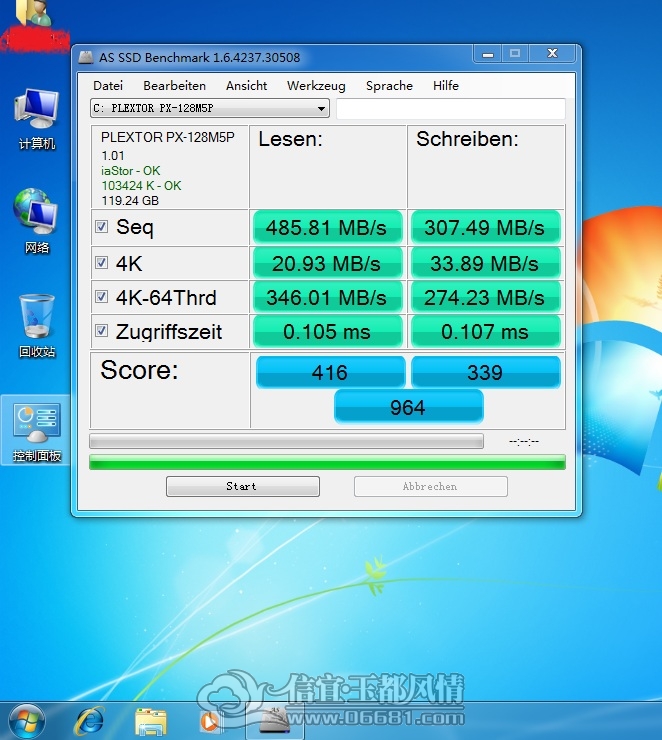Image resolution: width=662 pixels, height=740 pixels.
Task: Click the gray current-test progress bar
Action: click(286, 441)
